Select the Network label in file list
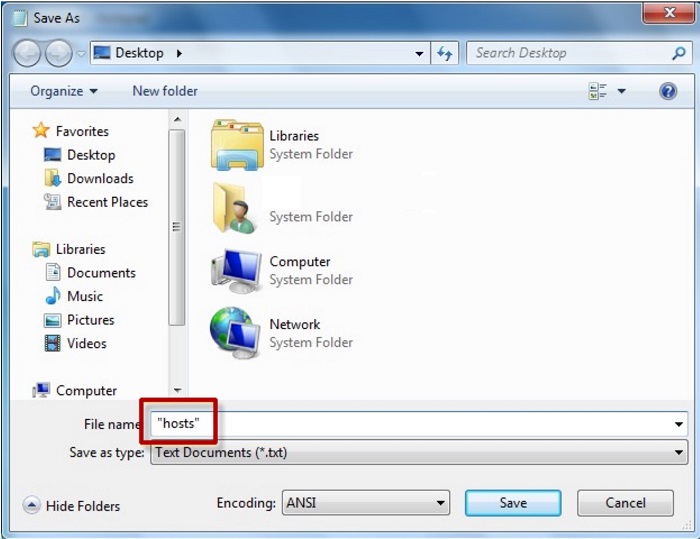Screen dimensions: 700x539 [x=295, y=325]
